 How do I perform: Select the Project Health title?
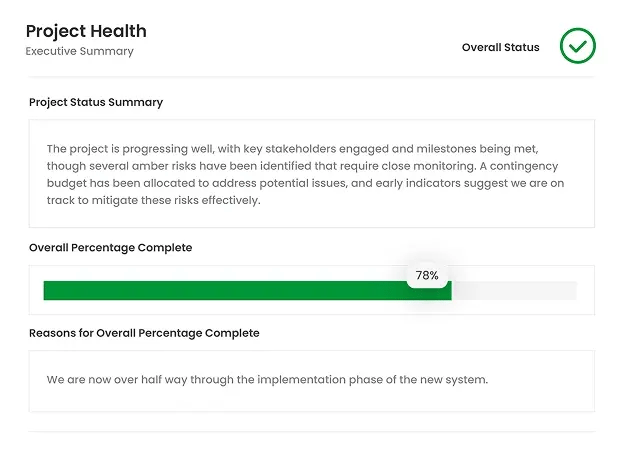[86, 31]
